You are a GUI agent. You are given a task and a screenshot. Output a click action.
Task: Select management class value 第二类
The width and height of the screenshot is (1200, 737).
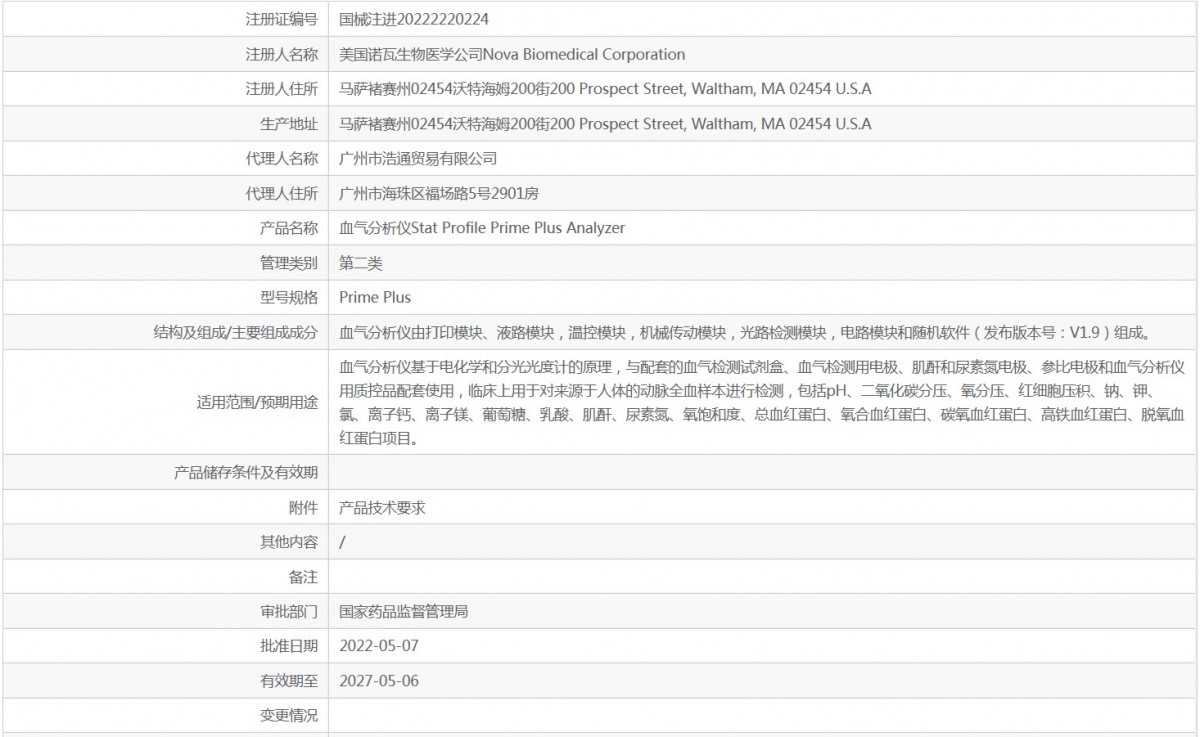(361, 263)
